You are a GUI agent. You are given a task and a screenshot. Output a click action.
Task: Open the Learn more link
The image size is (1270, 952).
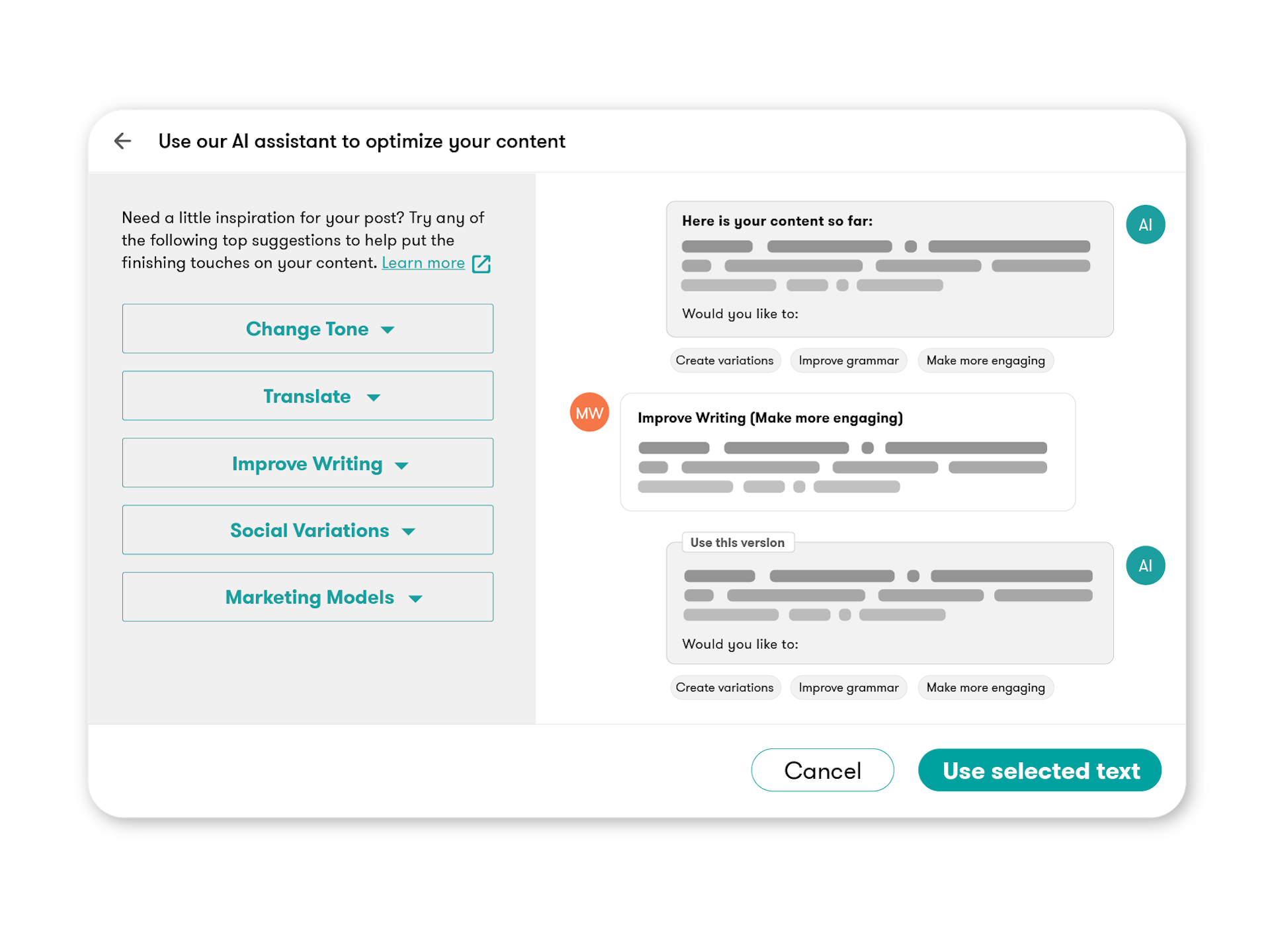click(423, 263)
